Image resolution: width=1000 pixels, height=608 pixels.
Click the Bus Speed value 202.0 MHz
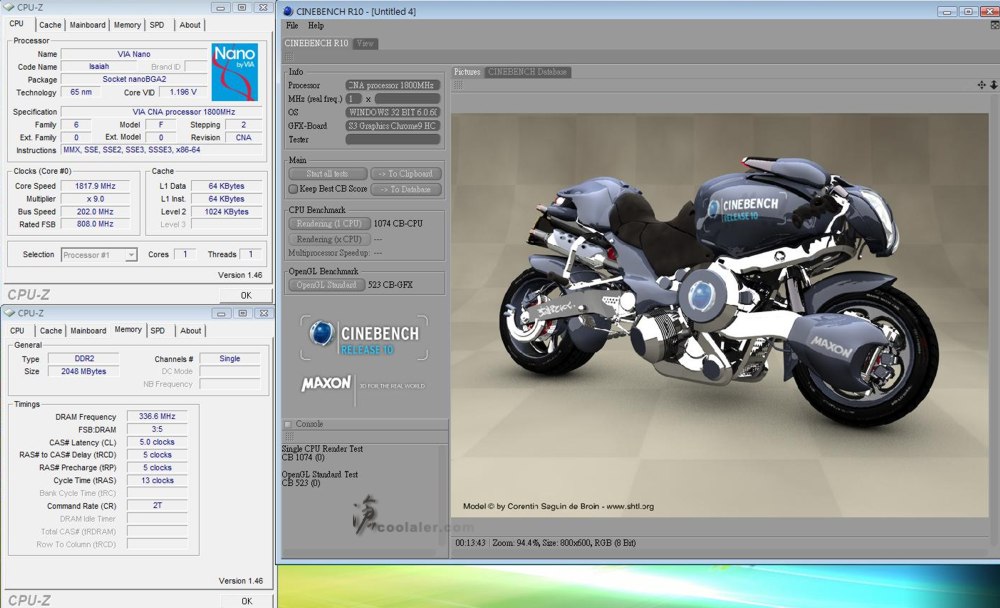(x=96, y=212)
